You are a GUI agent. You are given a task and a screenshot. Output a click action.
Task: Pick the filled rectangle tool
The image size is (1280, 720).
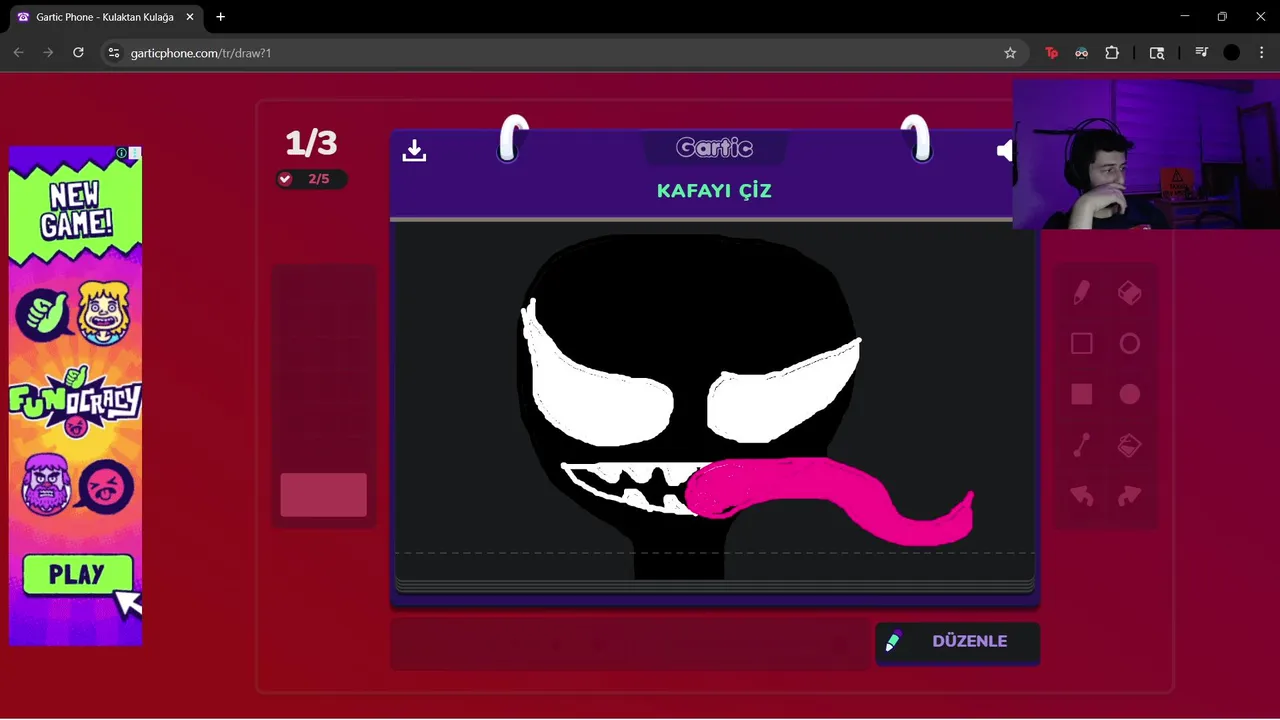click(x=1081, y=394)
